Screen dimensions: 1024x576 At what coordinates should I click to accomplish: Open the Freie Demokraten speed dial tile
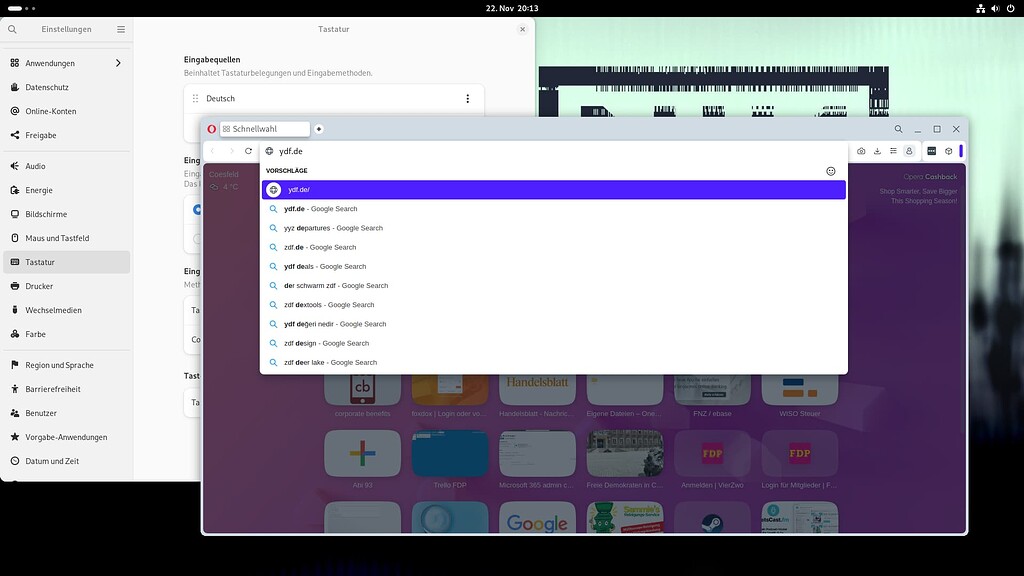tap(625, 453)
